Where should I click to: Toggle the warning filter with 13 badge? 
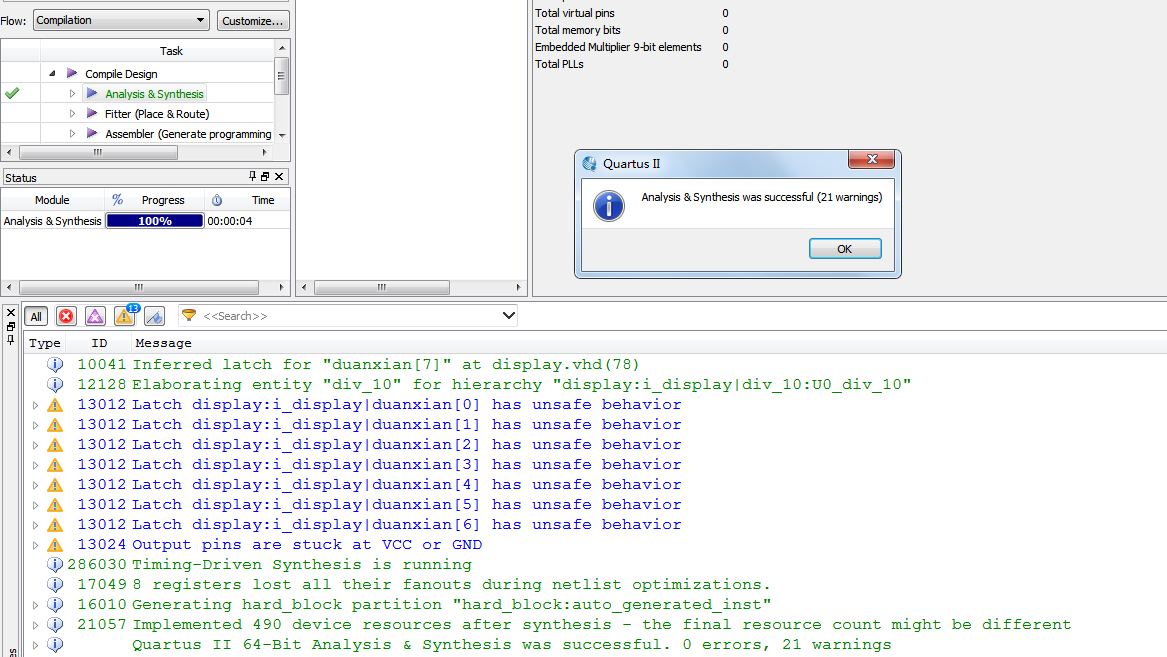coord(125,316)
